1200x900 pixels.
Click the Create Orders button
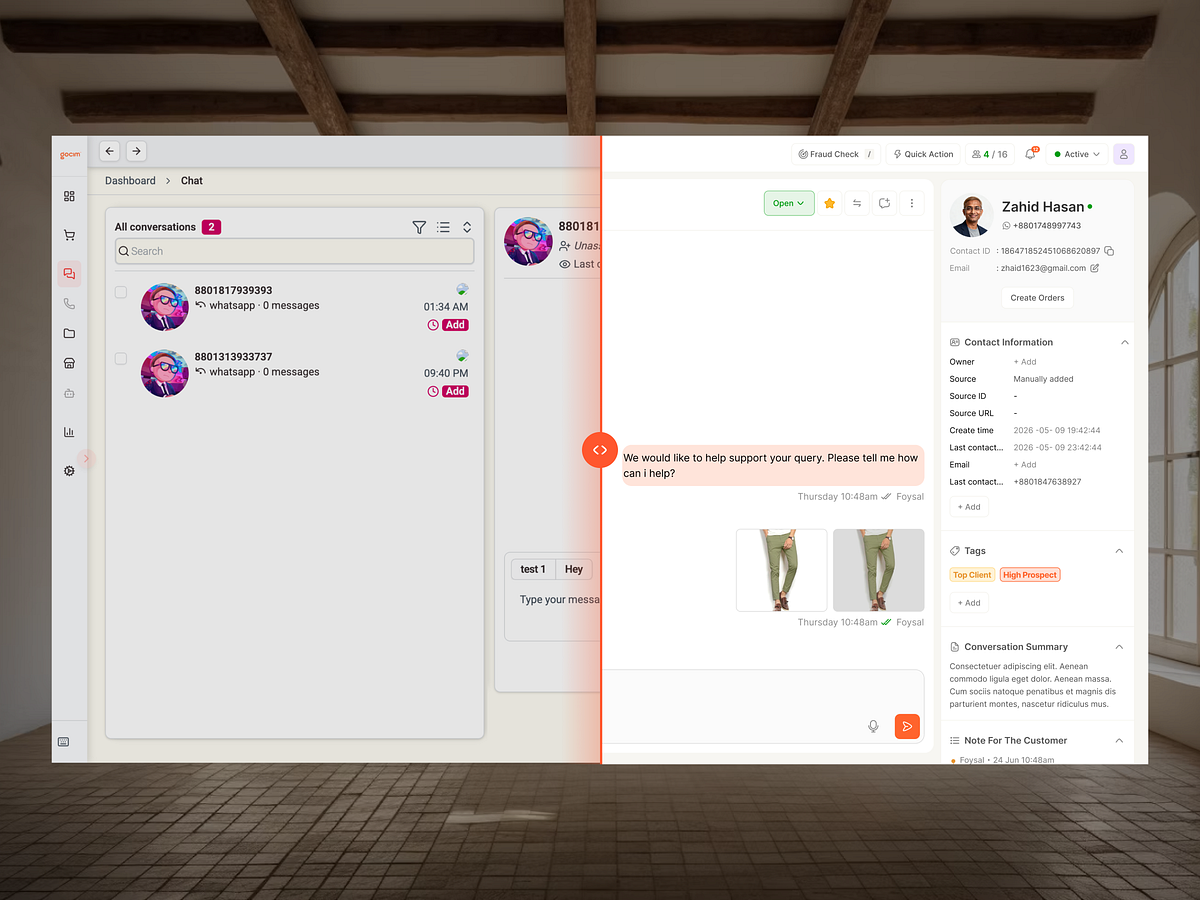pos(1038,298)
